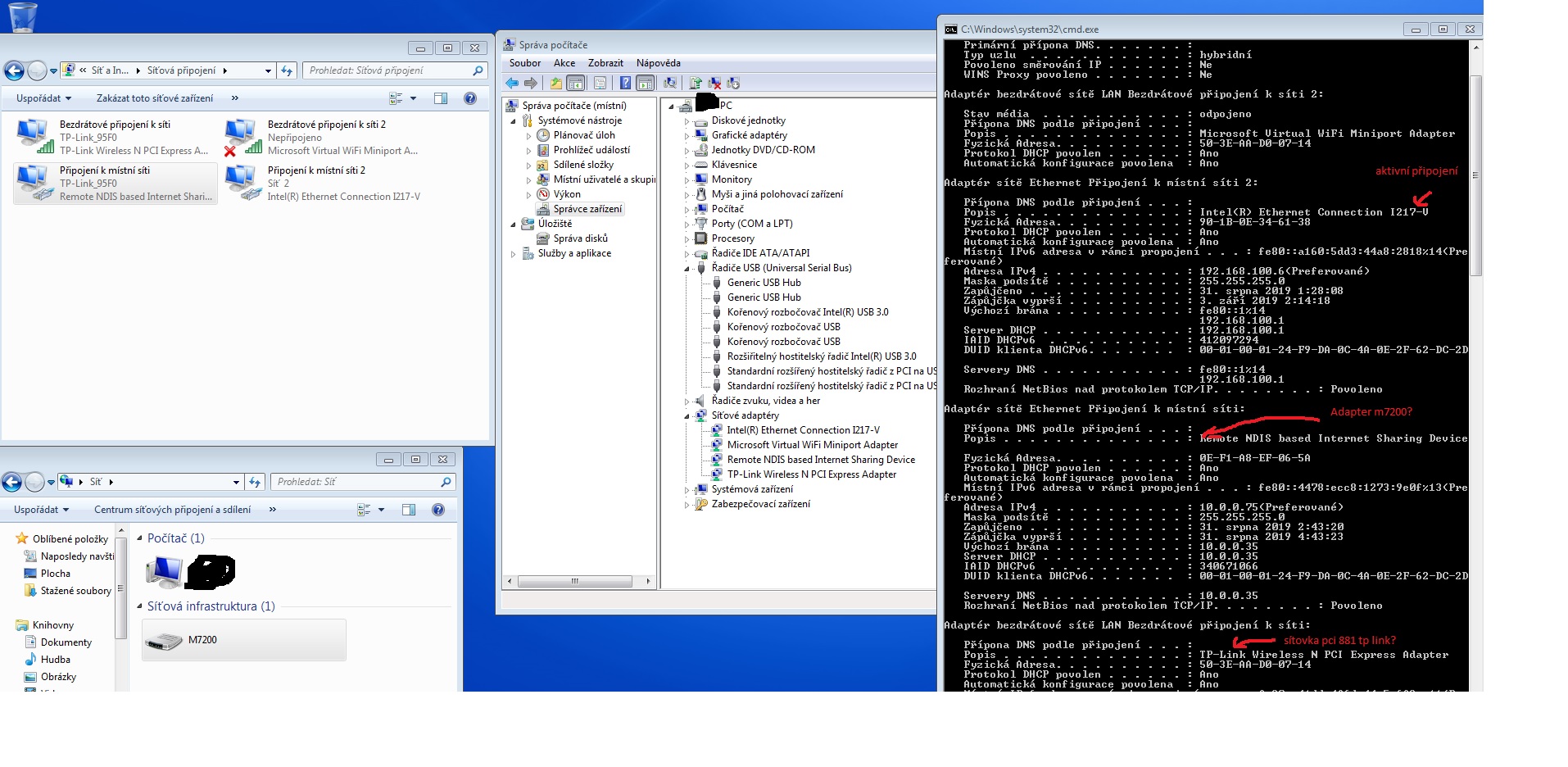Open the Zobrazit menu
The height and width of the screenshot is (767, 1568).
pyautogui.click(x=605, y=63)
